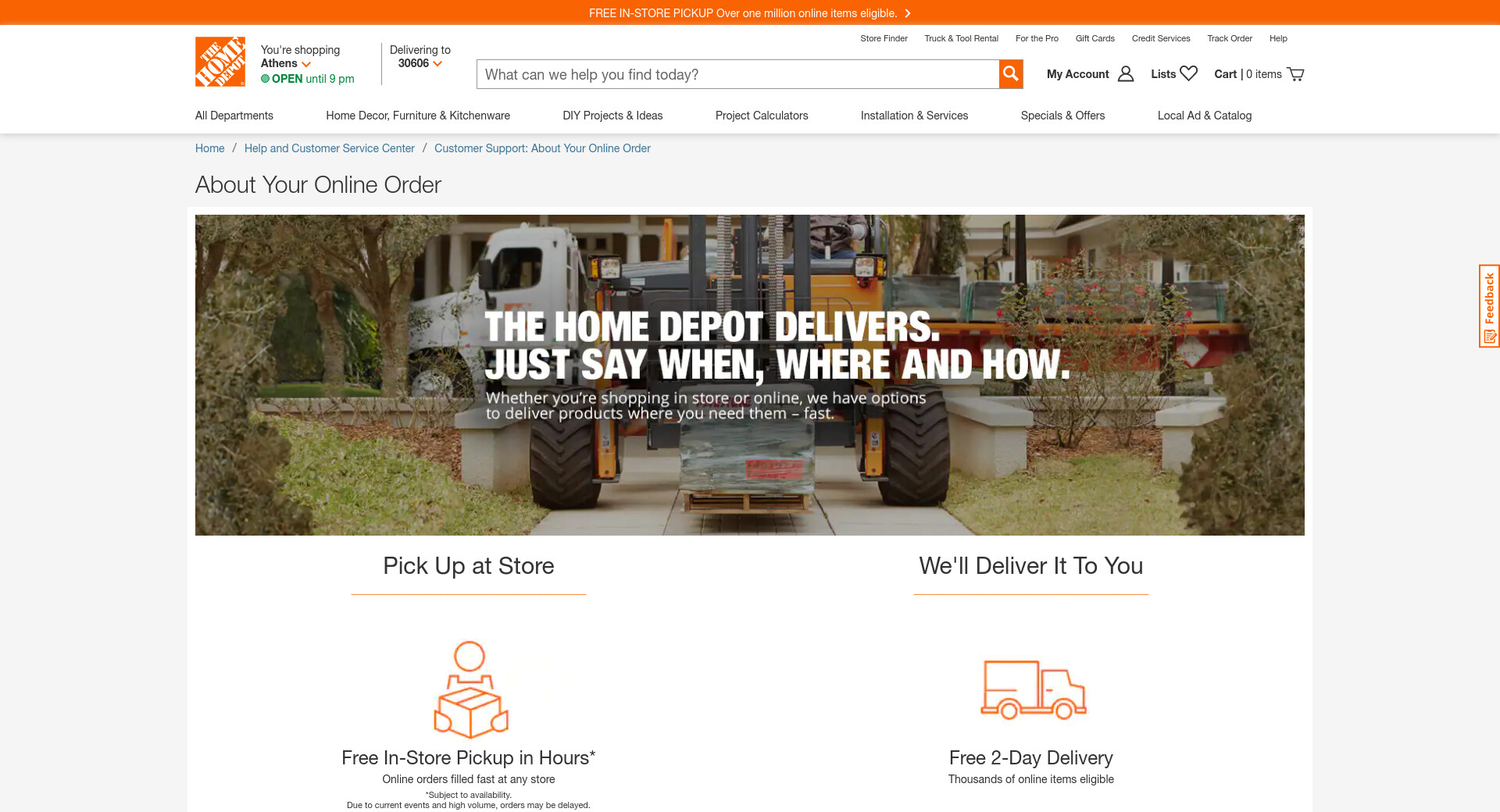Expand the 30606 delivery zip chevron
Viewport: 1500px width, 812px height.
point(437,64)
